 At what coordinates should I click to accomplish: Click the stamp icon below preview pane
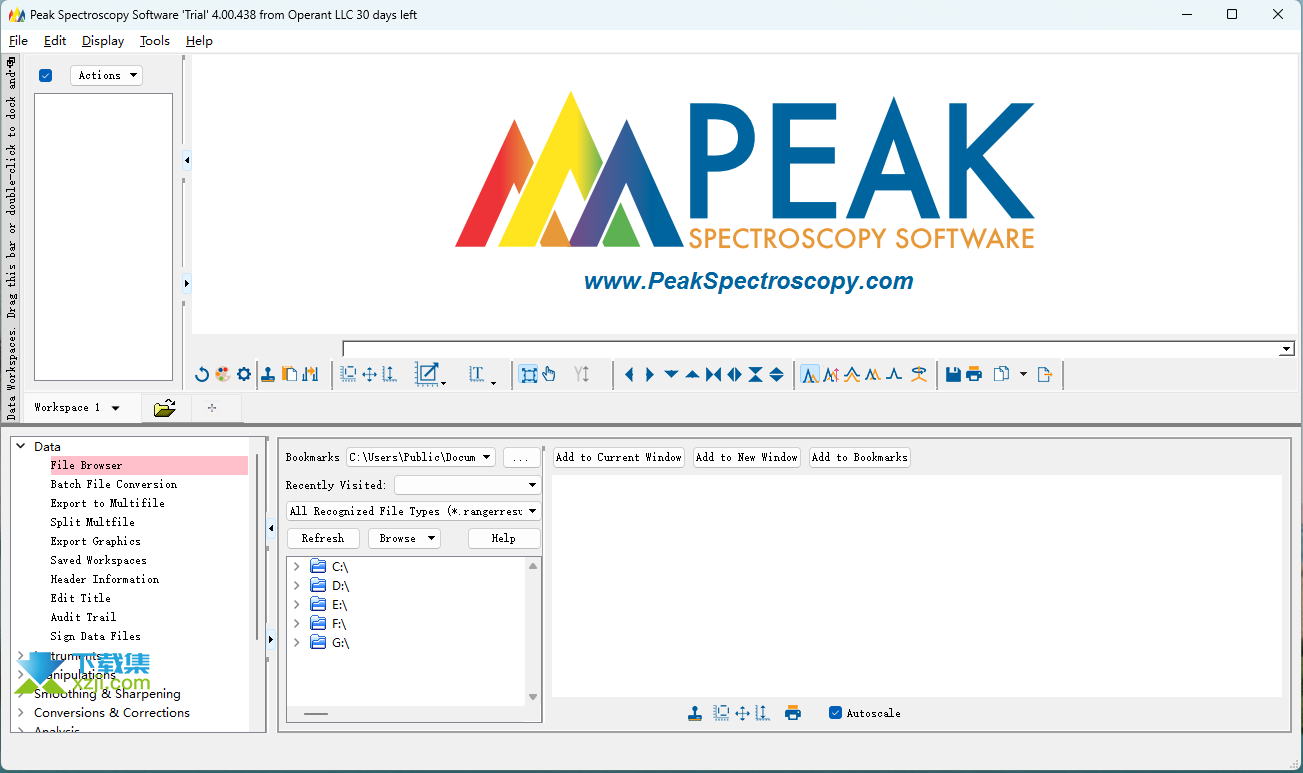click(695, 713)
